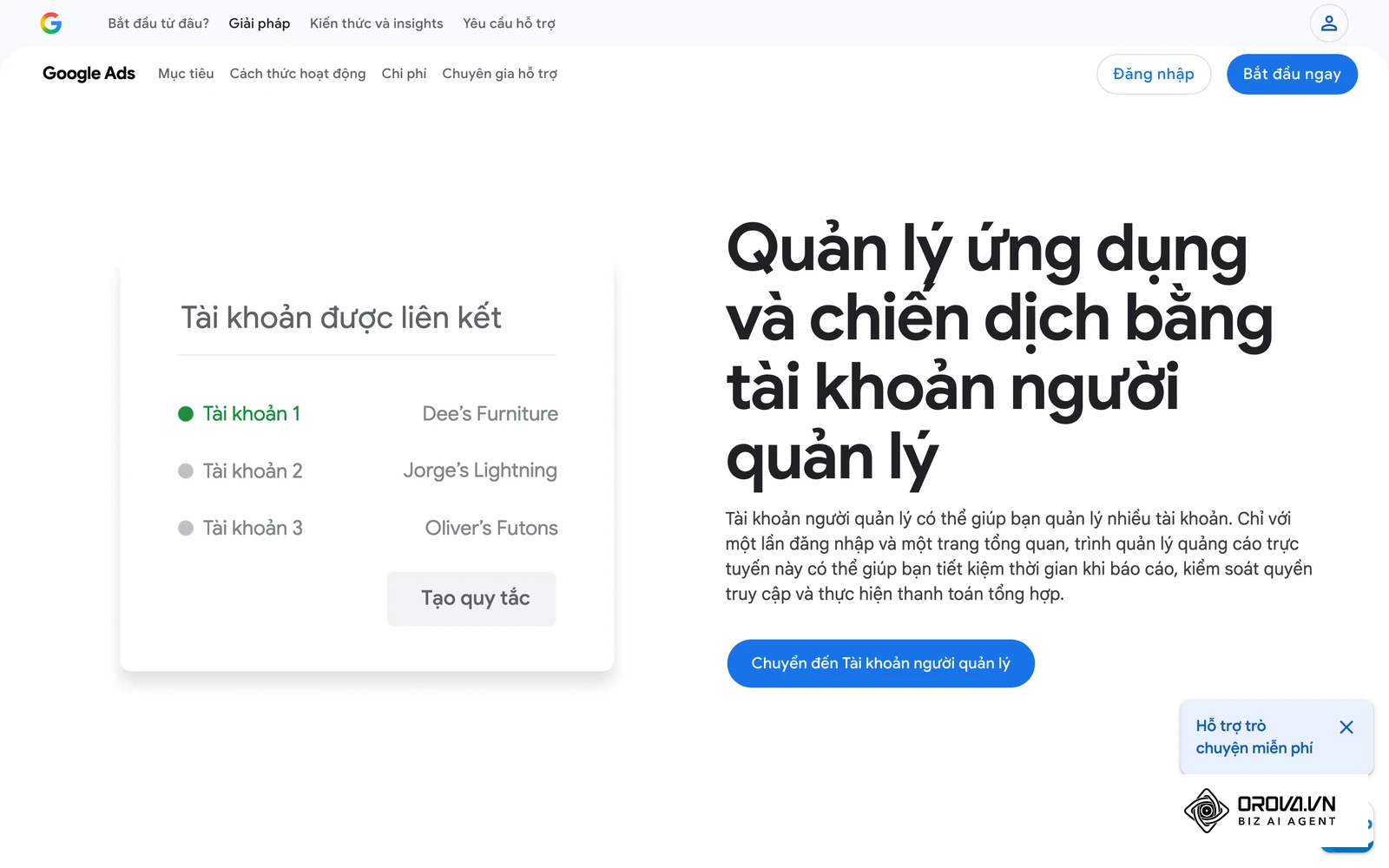Click 'Chuyển đến Tài khoản người quản lý'
The height and width of the screenshot is (868, 1389).
[x=880, y=663]
